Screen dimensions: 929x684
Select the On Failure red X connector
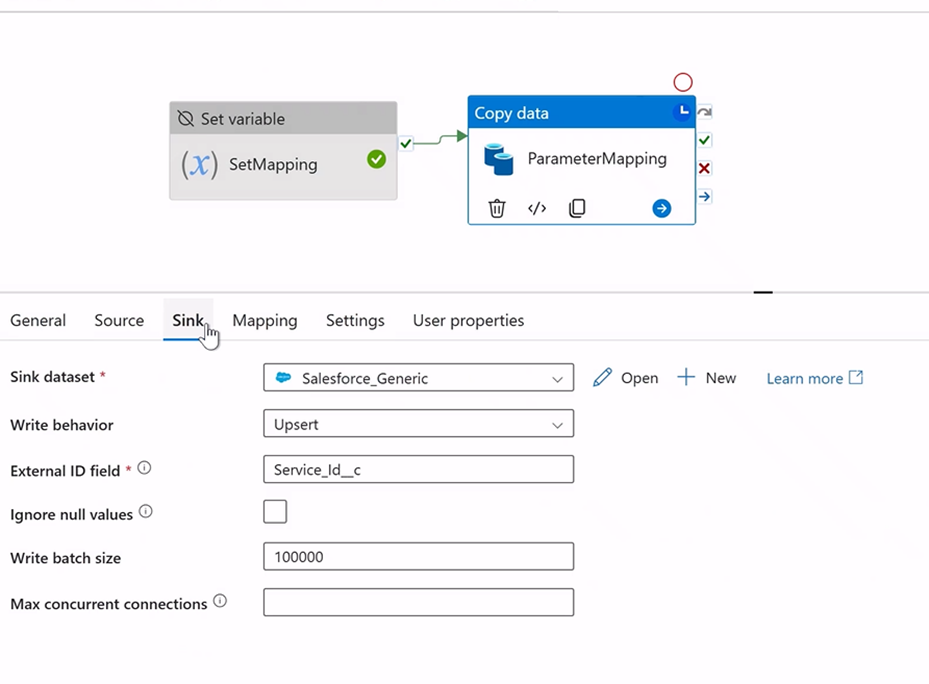(704, 168)
